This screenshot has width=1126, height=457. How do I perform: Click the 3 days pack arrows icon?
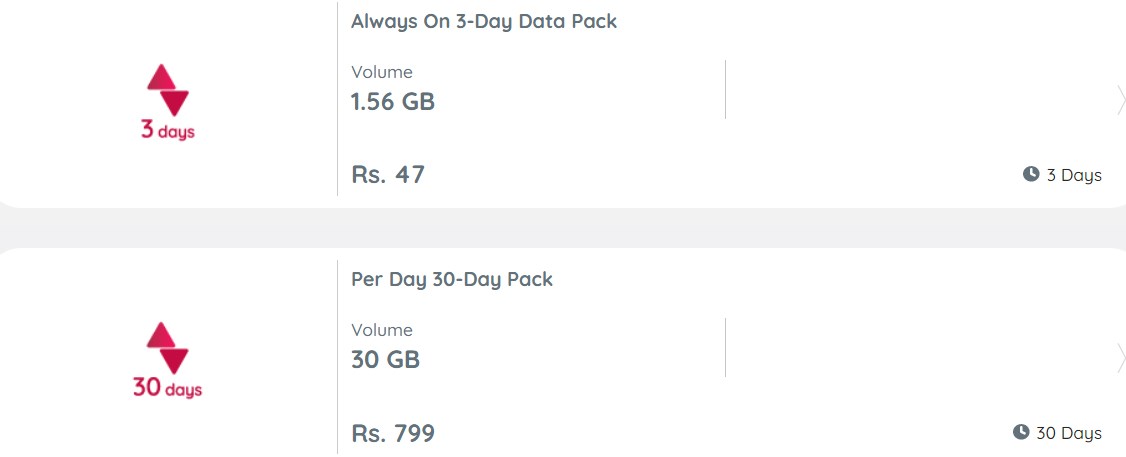coord(167,91)
